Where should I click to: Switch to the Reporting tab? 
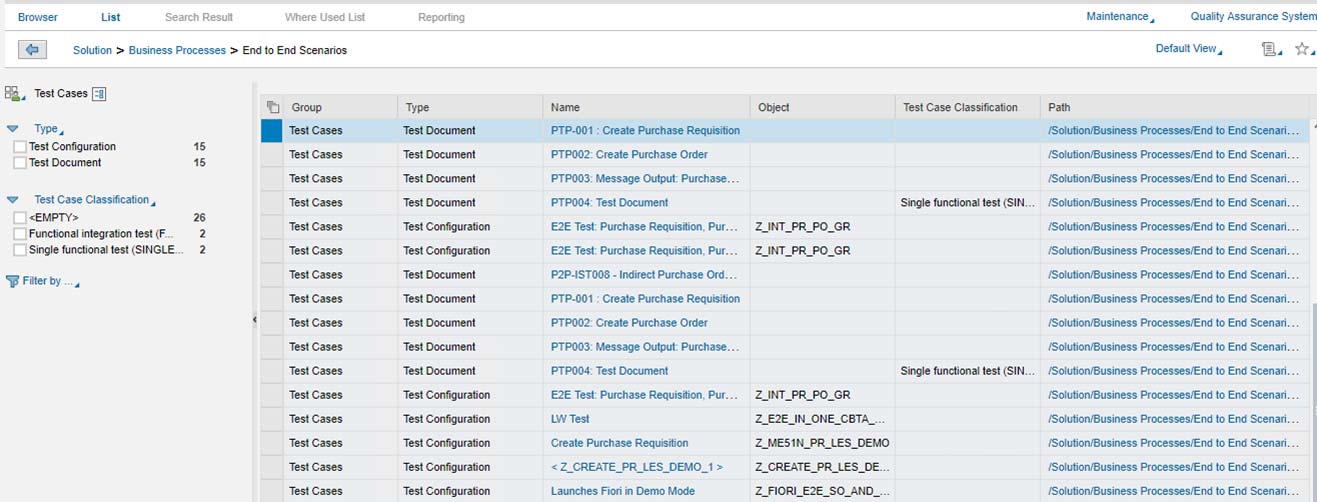coord(441,17)
